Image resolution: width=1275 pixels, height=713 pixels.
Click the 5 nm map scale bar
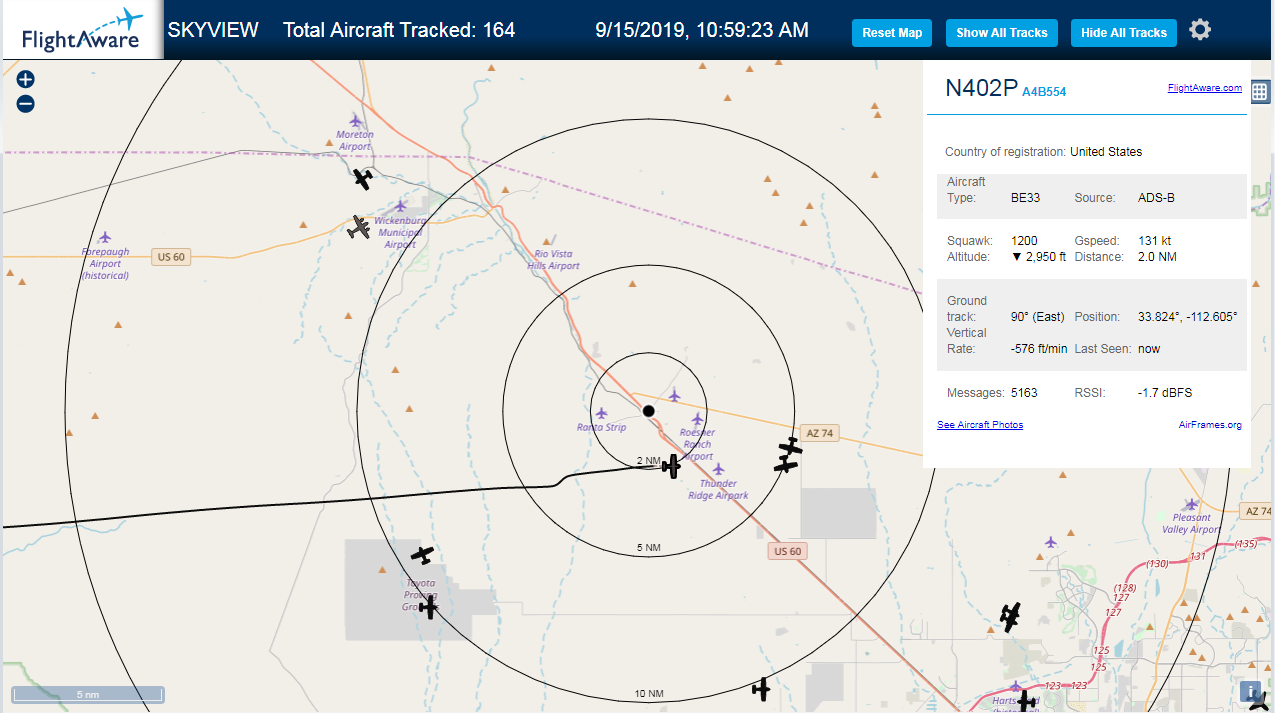click(x=87, y=694)
